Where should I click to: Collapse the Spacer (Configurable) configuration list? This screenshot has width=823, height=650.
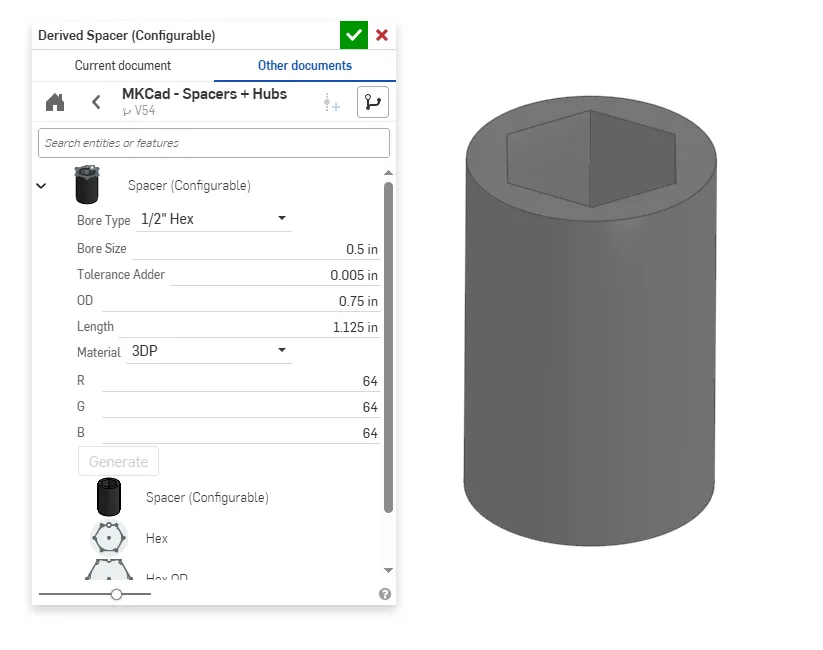pyautogui.click(x=41, y=185)
